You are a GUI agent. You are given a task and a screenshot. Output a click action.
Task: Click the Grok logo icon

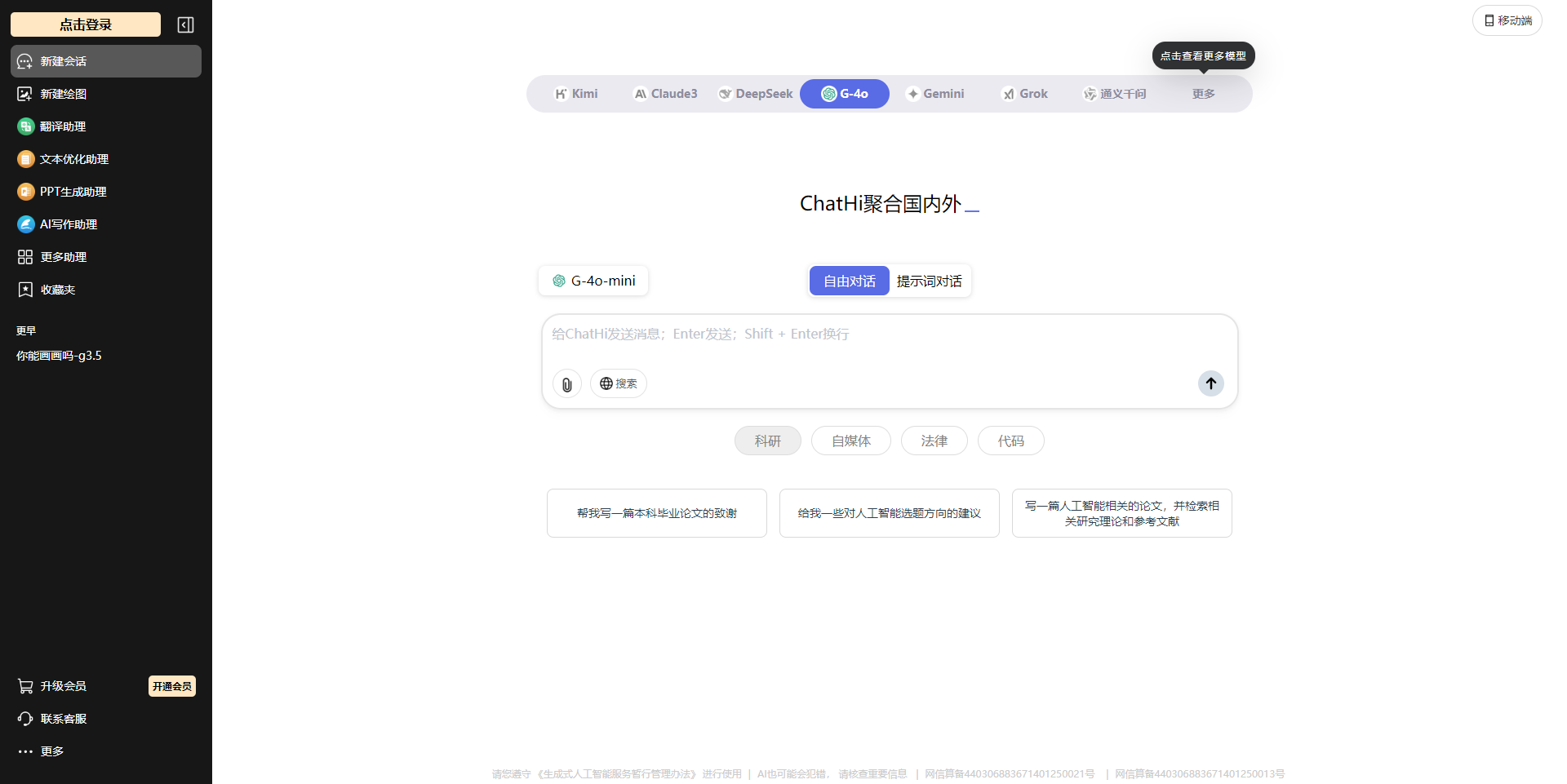click(1009, 94)
